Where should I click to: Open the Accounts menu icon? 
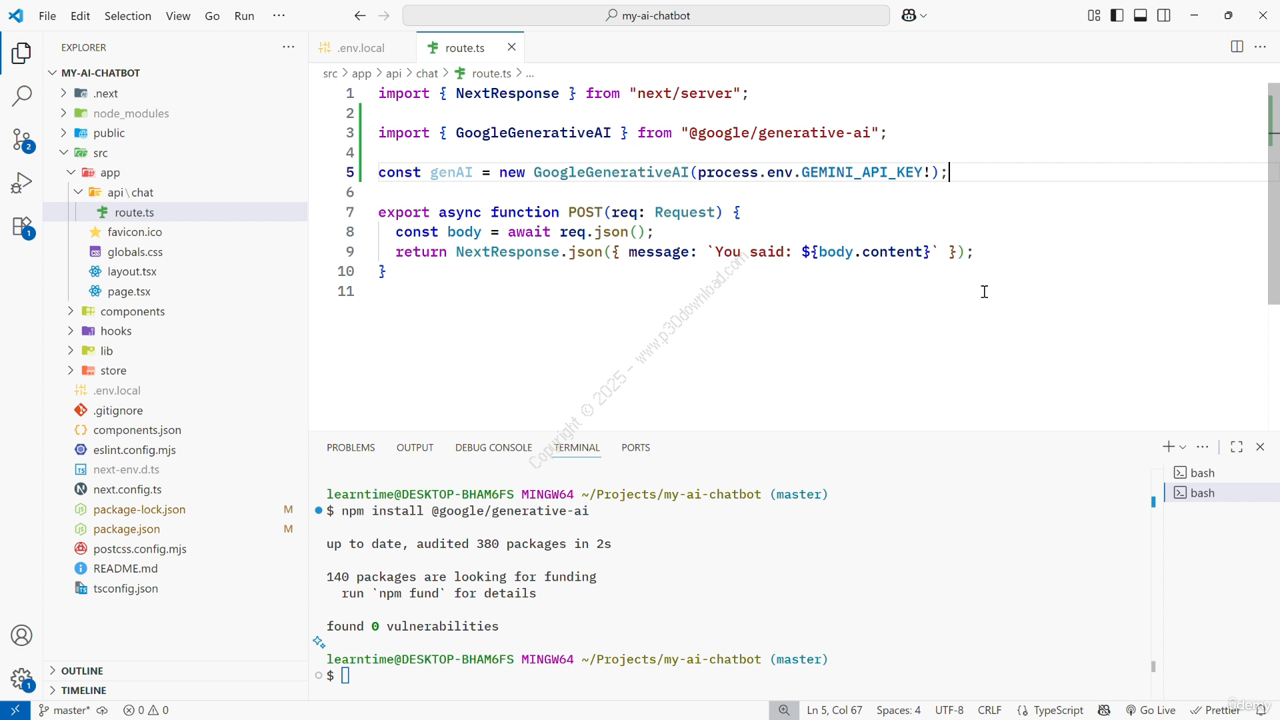coord(21,636)
